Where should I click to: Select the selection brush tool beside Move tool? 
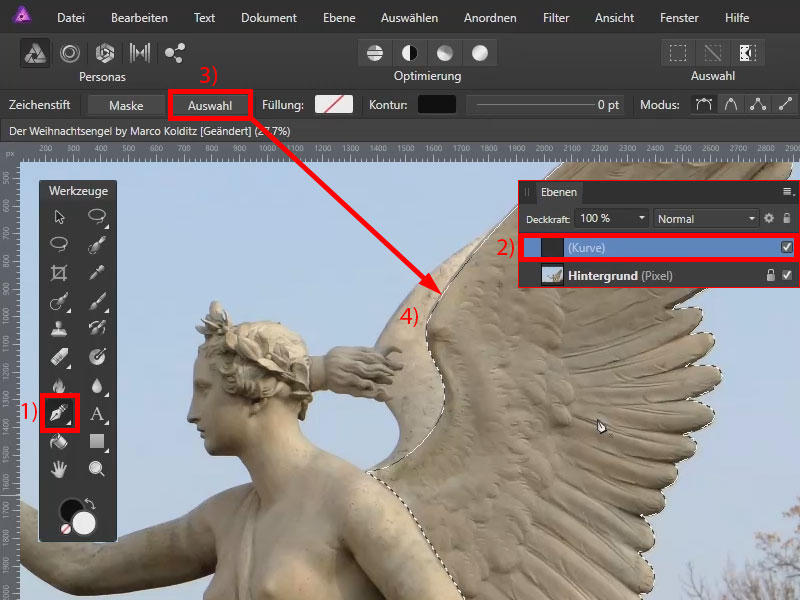pyautogui.click(x=97, y=217)
